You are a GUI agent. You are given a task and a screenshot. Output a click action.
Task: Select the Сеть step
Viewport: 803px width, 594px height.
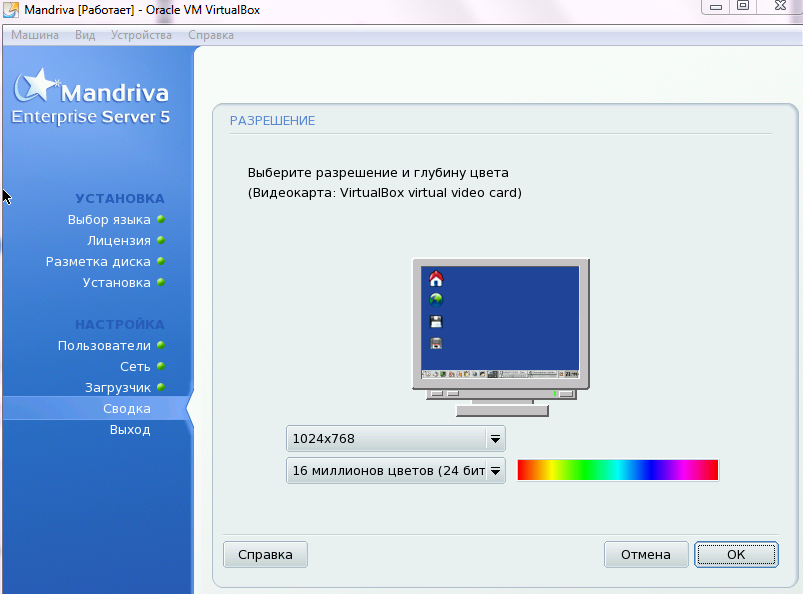pos(135,367)
